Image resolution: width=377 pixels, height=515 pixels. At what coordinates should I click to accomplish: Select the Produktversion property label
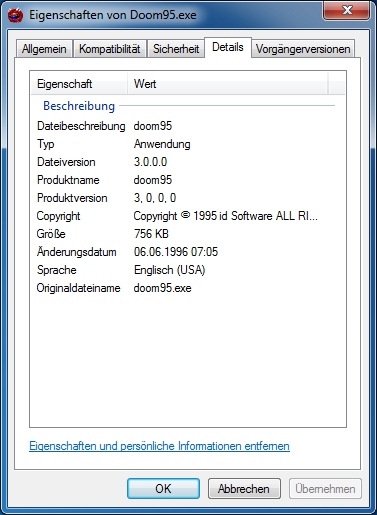tap(72, 198)
